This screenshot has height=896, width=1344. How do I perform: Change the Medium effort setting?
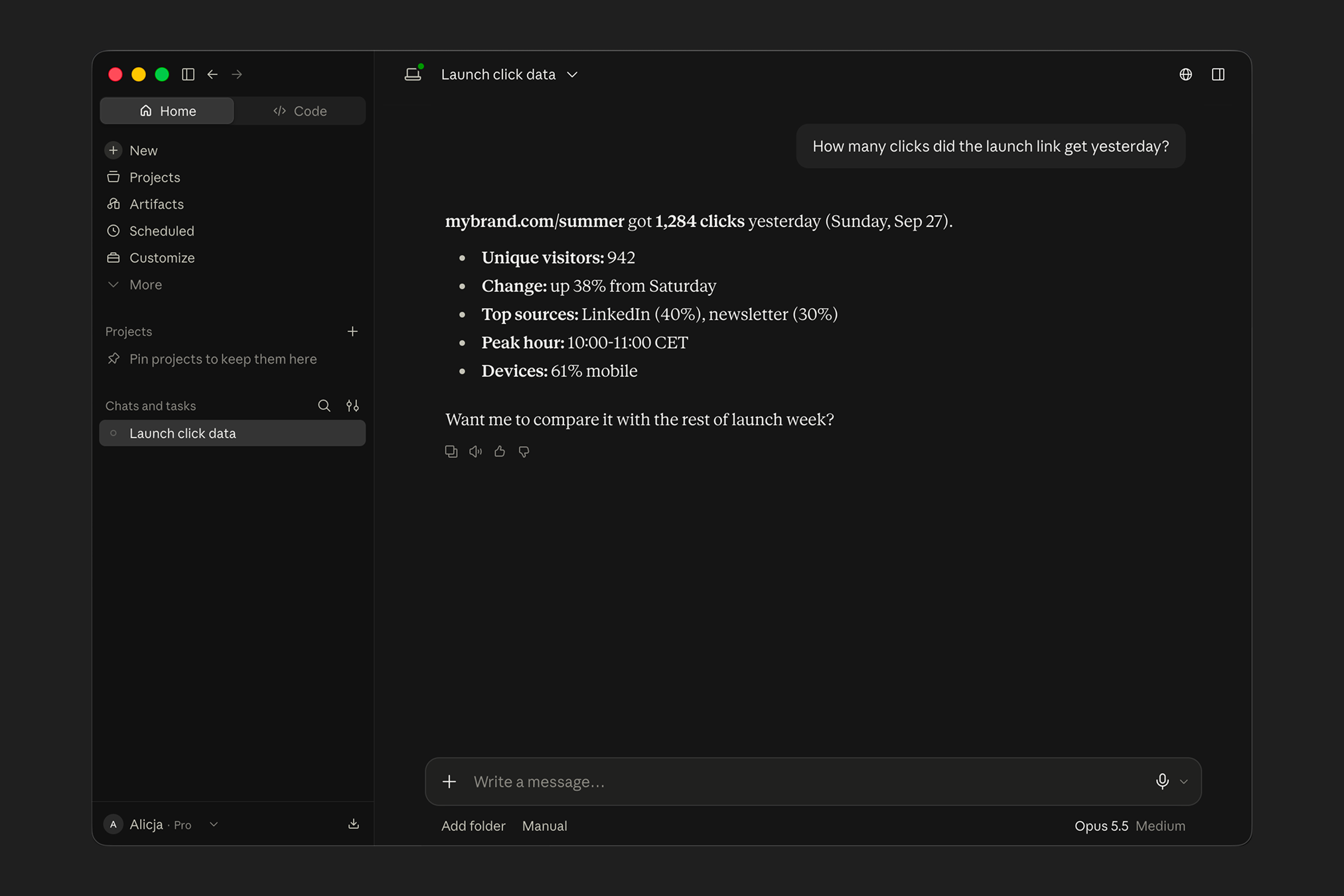(1160, 826)
